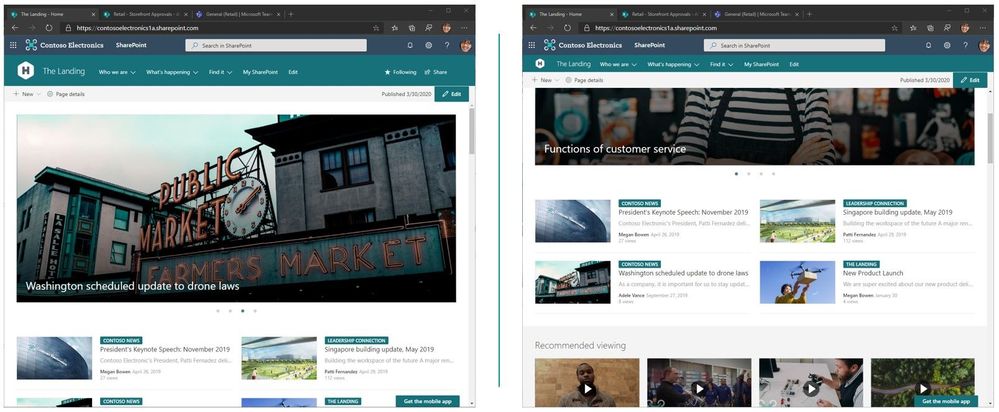Click Search in SharePoint box, left window
This screenshot has height=412, width=999.
click(x=276, y=45)
